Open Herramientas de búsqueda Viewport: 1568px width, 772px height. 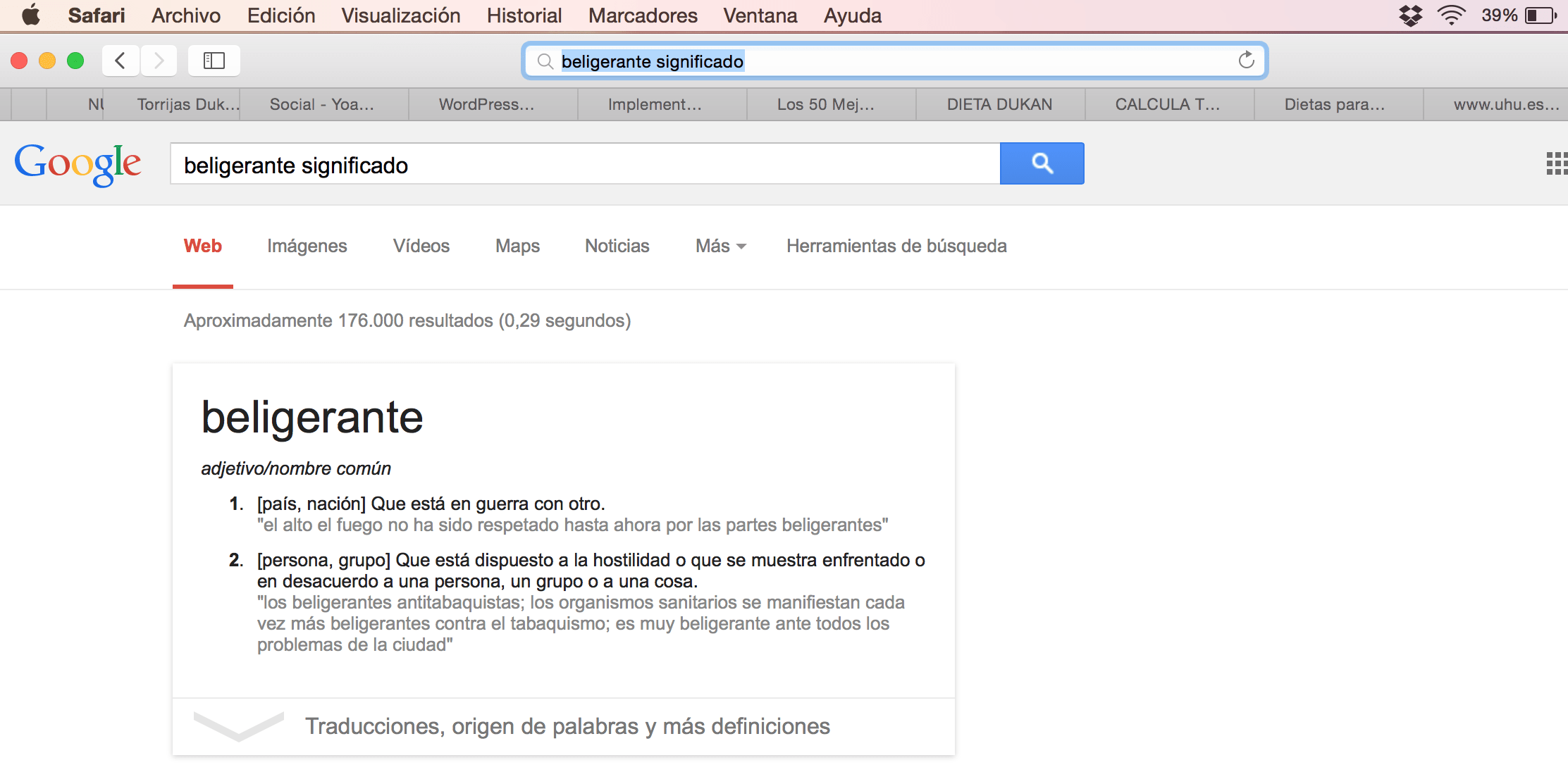click(x=896, y=246)
